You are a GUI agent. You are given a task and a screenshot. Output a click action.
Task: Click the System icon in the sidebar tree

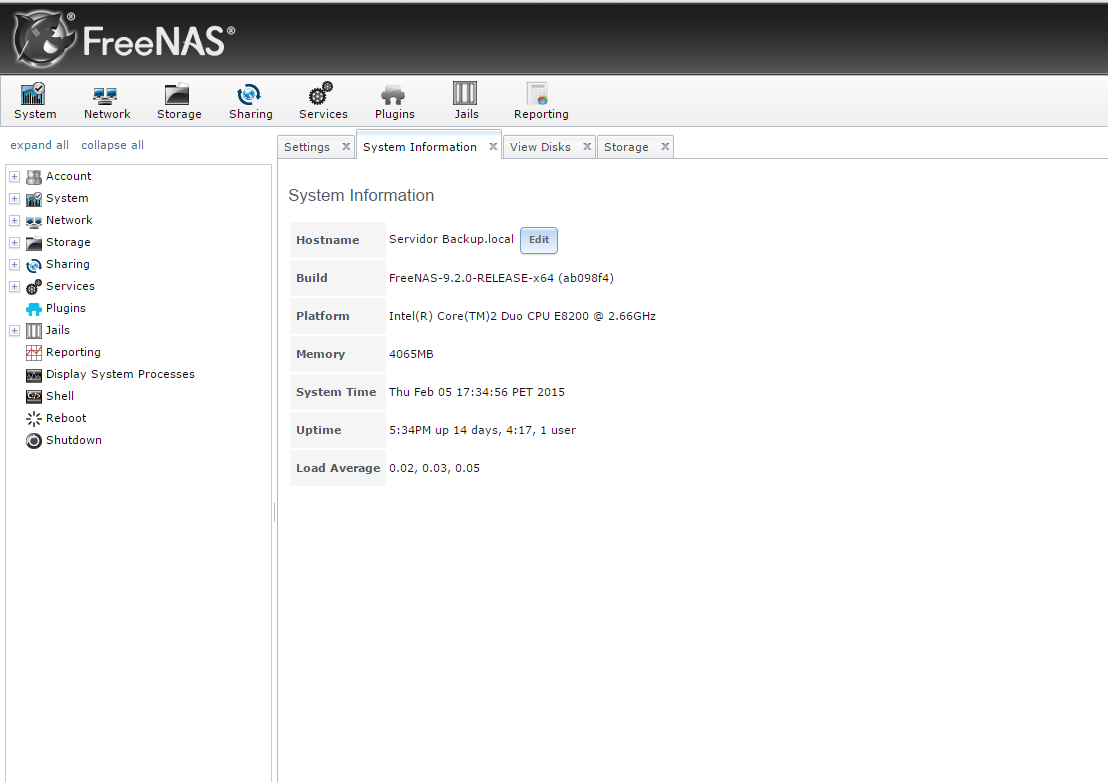click(x=34, y=199)
